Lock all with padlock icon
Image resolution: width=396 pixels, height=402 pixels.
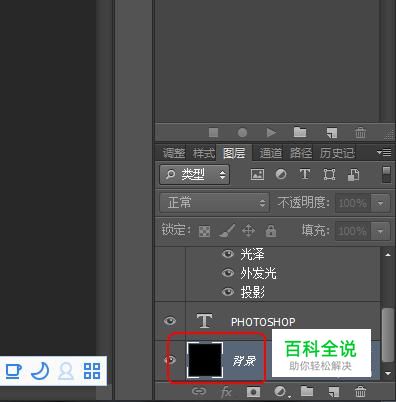271,231
